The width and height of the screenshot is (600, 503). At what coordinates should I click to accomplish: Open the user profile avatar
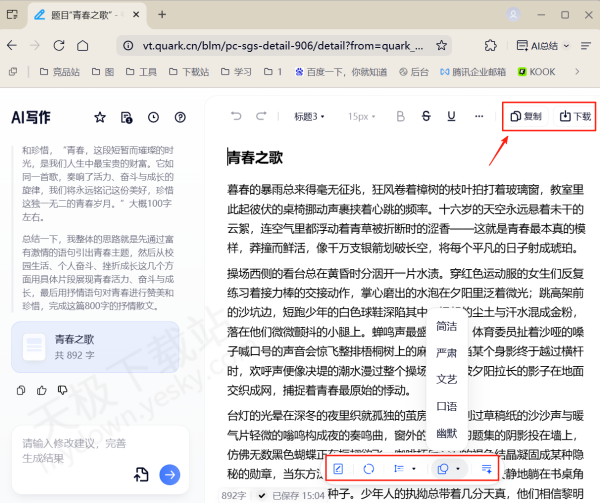coord(513,15)
